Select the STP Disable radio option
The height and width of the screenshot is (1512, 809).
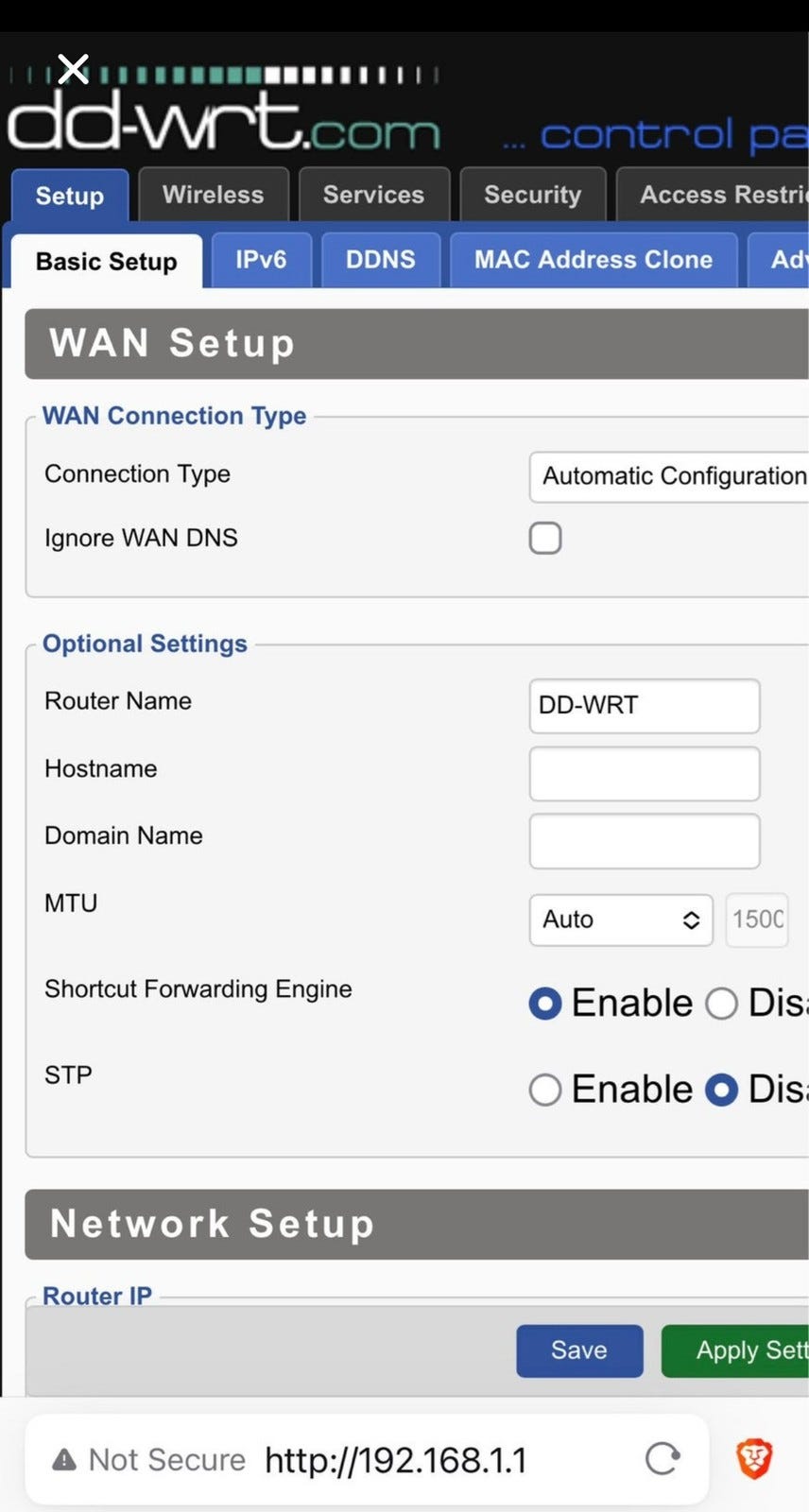(x=721, y=1090)
